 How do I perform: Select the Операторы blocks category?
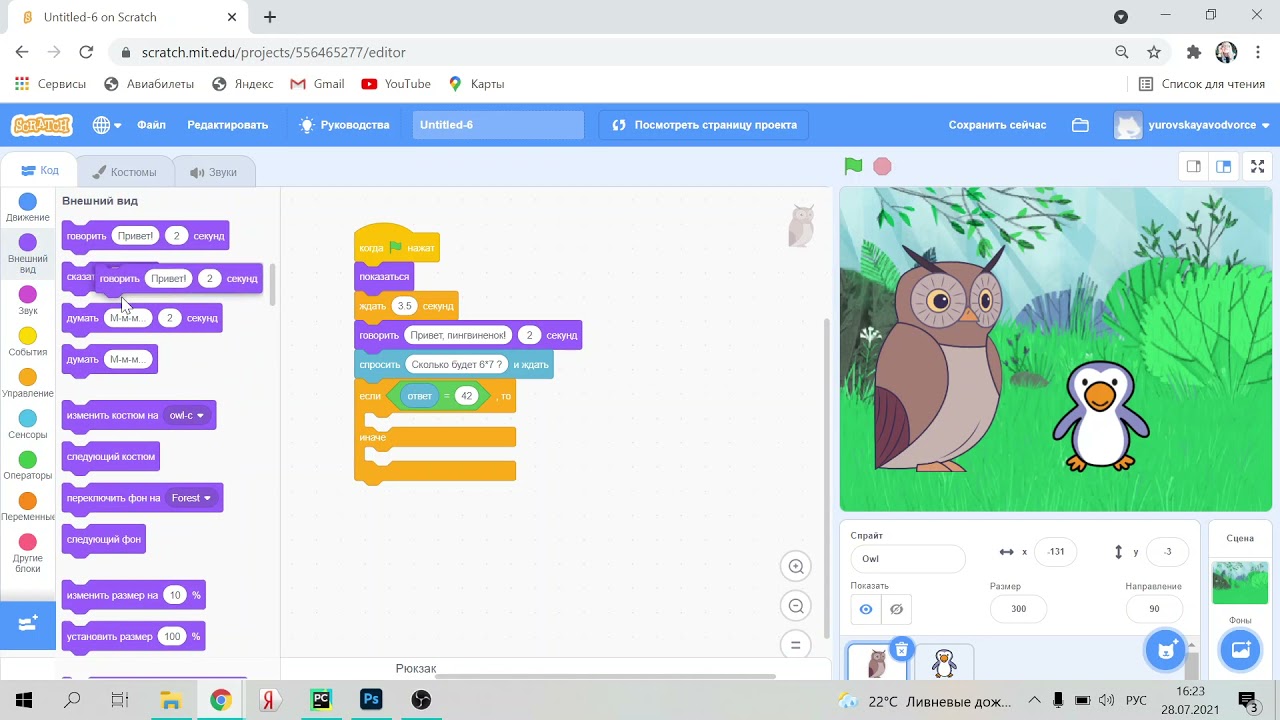pyautogui.click(x=28, y=466)
